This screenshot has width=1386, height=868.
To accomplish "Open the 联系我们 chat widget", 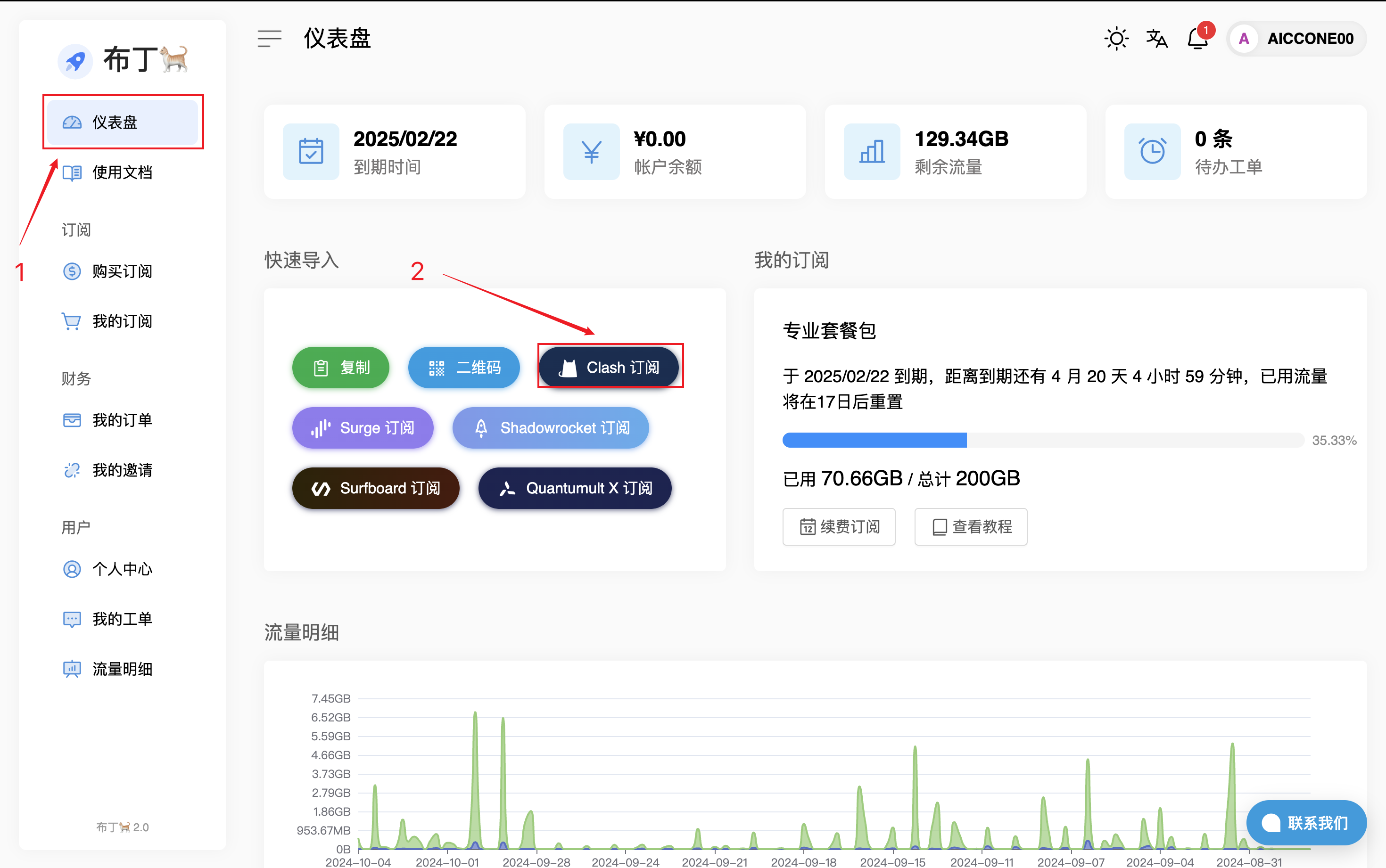I will coord(1305,823).
